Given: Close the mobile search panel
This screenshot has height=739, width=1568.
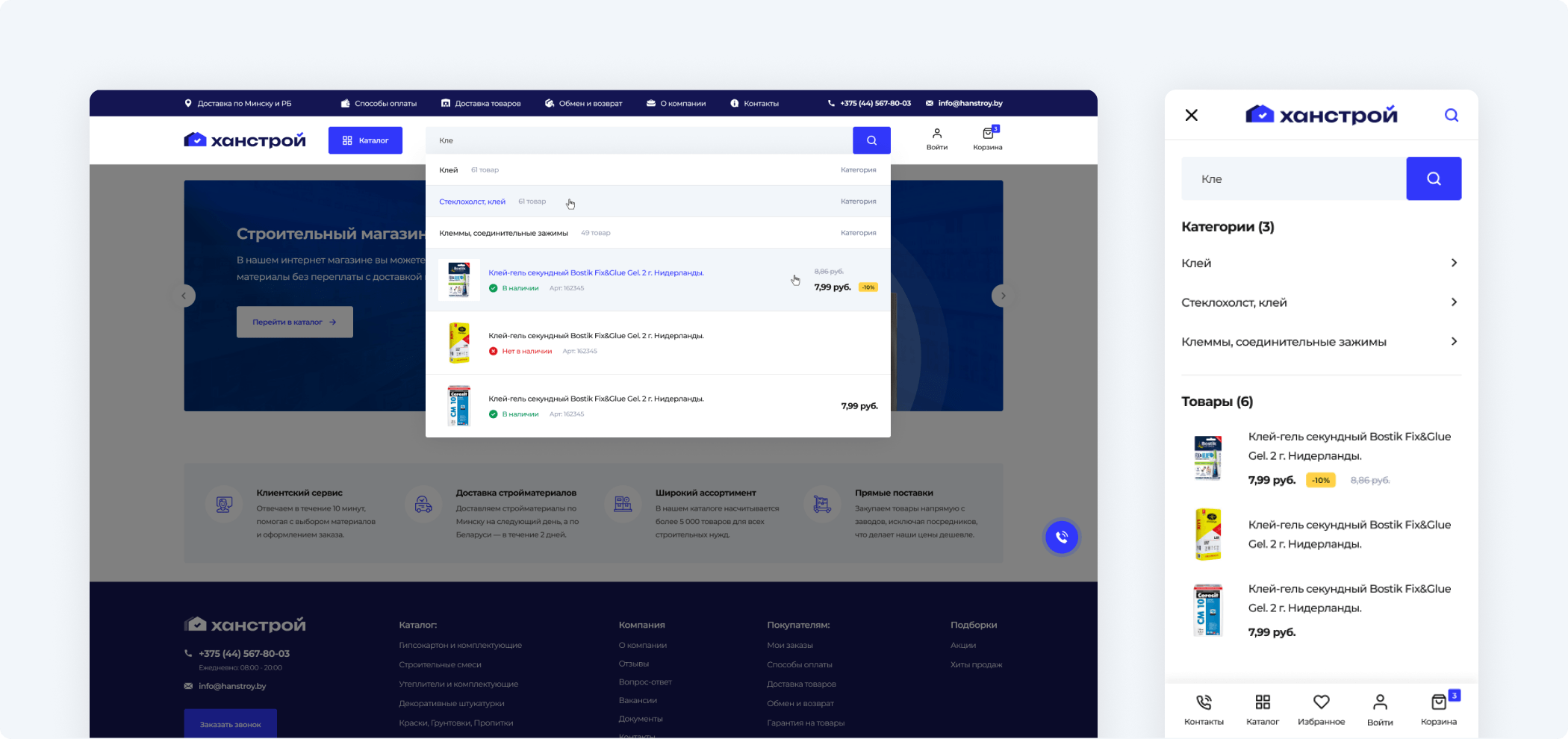Looking at the screenshot, I should (1192, 115).
